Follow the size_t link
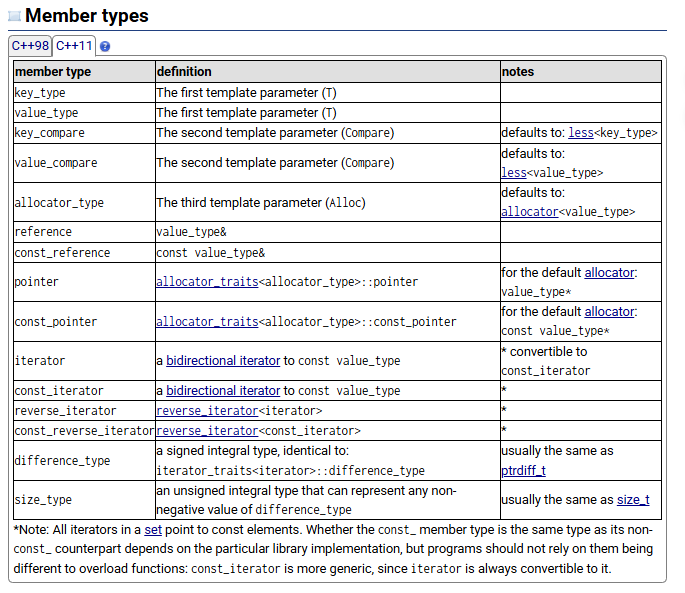 point(633,499)
